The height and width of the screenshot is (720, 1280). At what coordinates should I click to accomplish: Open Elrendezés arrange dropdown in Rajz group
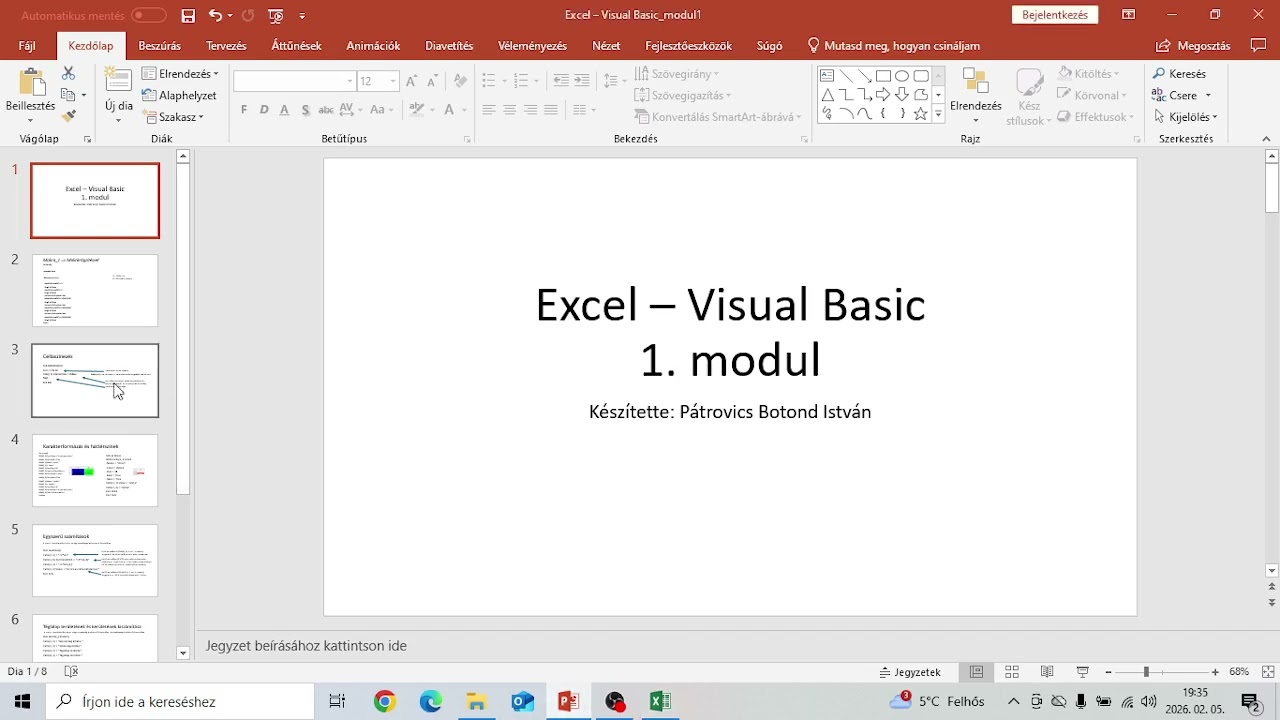pos(975,95)
